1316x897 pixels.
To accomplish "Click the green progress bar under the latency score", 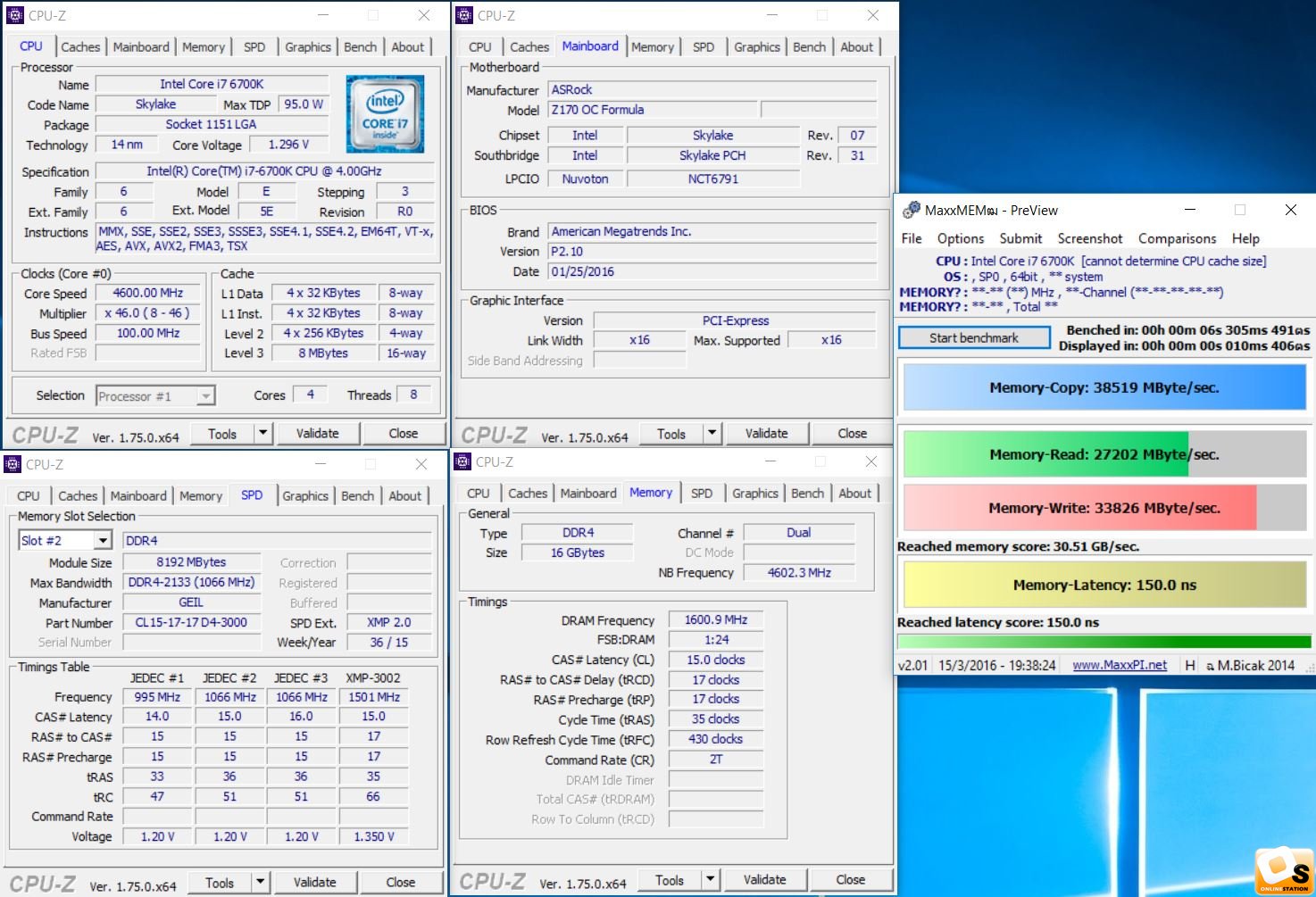I will pyautogui.click(x=1104, y=642).
